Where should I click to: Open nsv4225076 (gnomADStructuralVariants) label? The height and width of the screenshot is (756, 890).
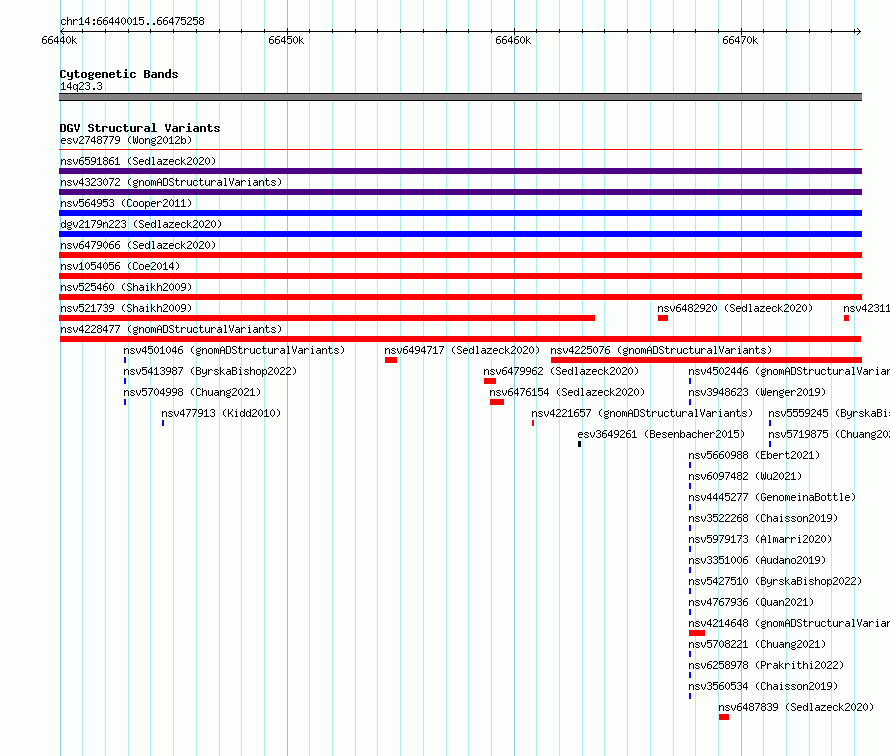(661, 350)
